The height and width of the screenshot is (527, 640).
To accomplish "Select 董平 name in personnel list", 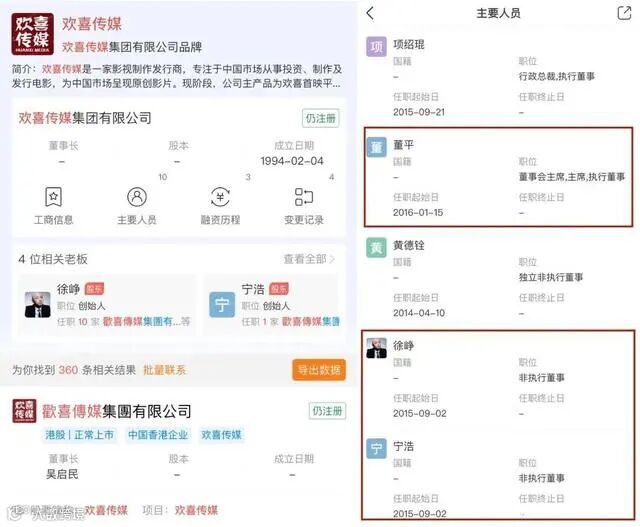I will click(403, 145).
